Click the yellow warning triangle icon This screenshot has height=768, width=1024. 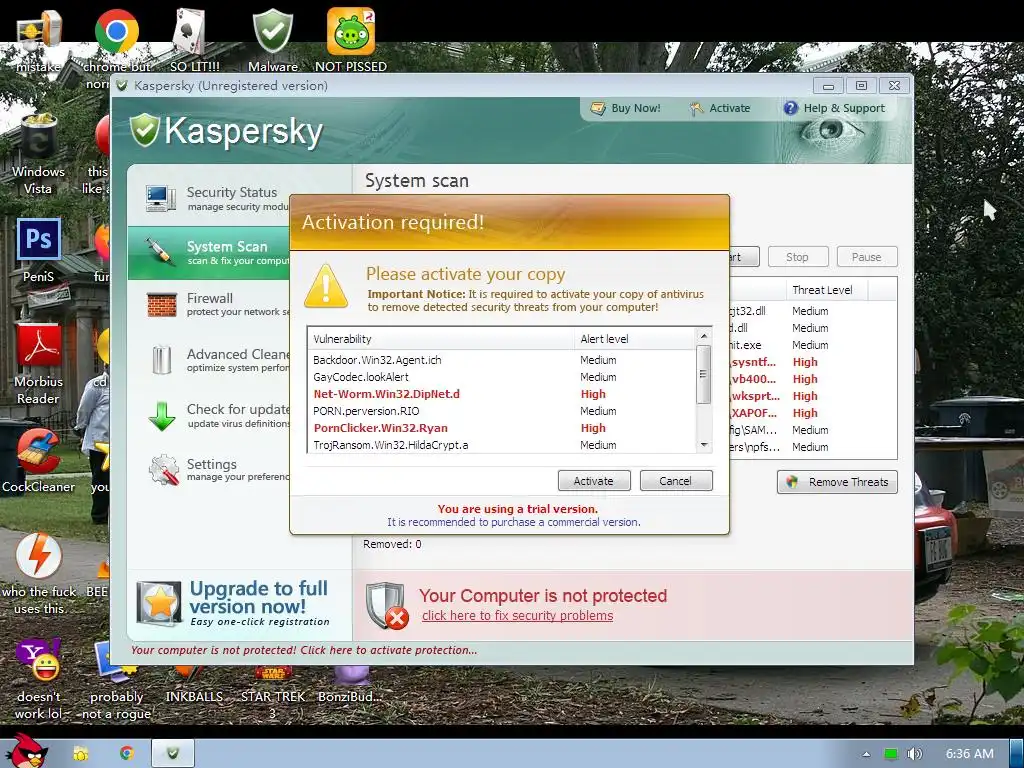[x=325, y=286]
